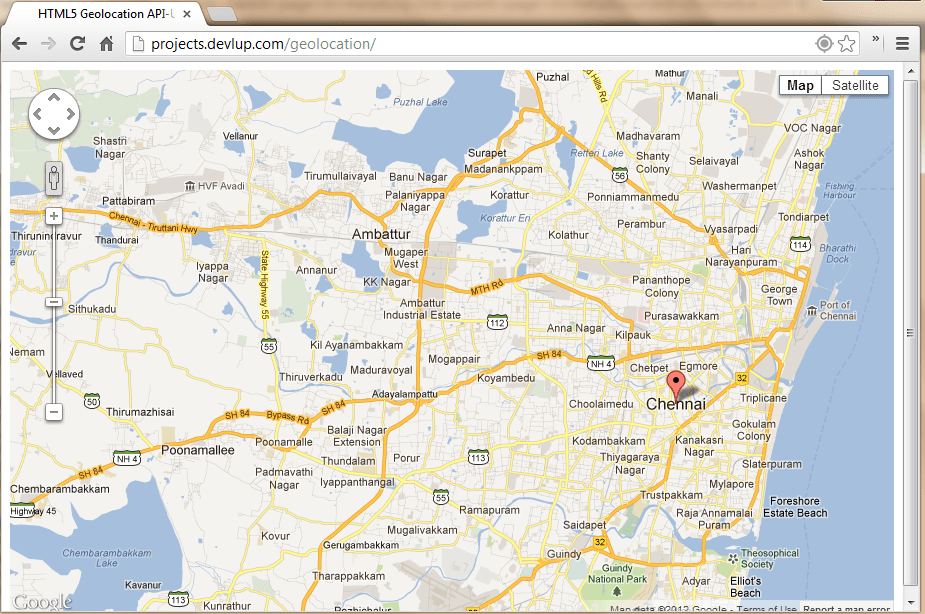Viewport: 925px width, 614px height.
Task: Click the Washermanpet label
Action: (739, 186)
